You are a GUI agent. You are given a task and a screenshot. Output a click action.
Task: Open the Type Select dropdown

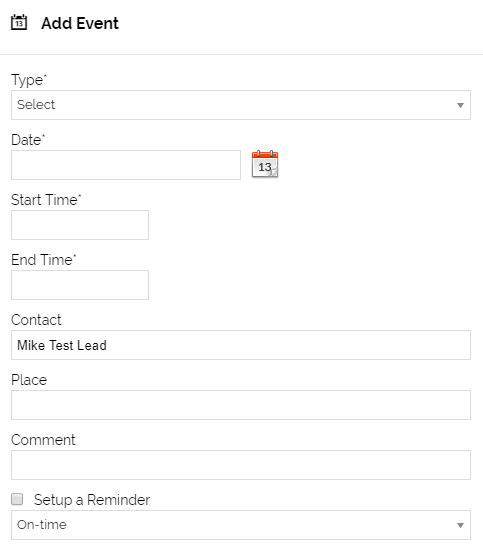241,105
